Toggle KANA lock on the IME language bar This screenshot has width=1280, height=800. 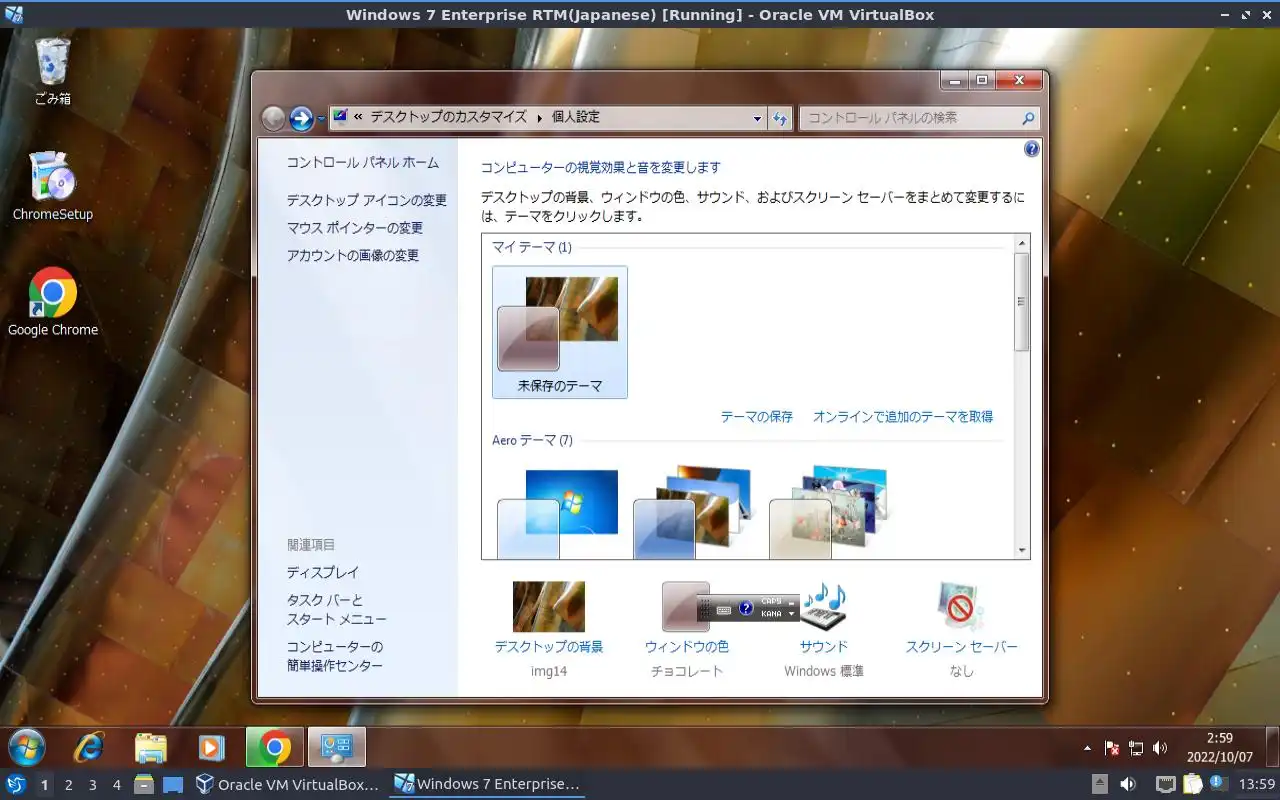[771, 614]
